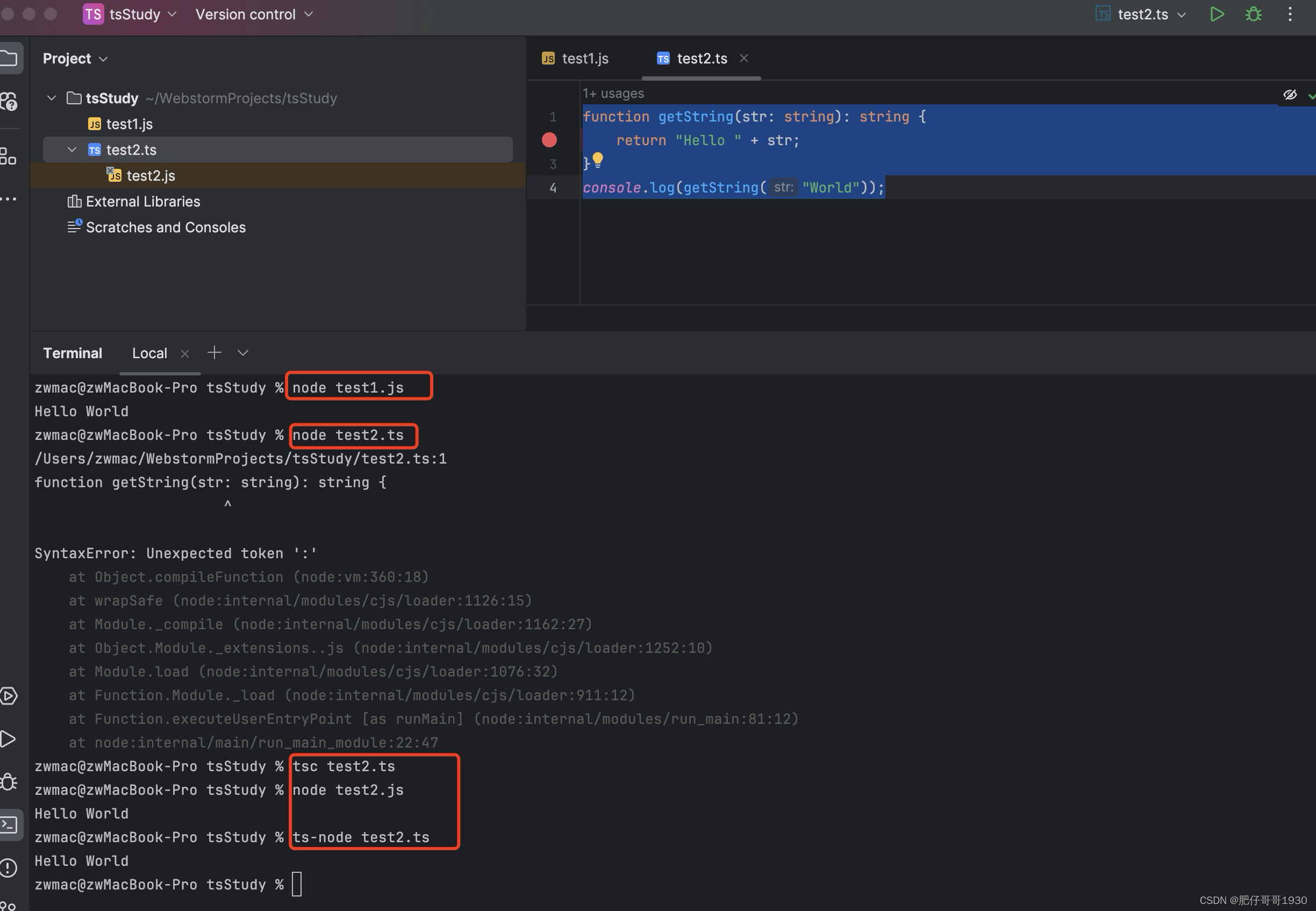Open More tool windows ellipsis in the left sidebar

[x=8, y=198]
